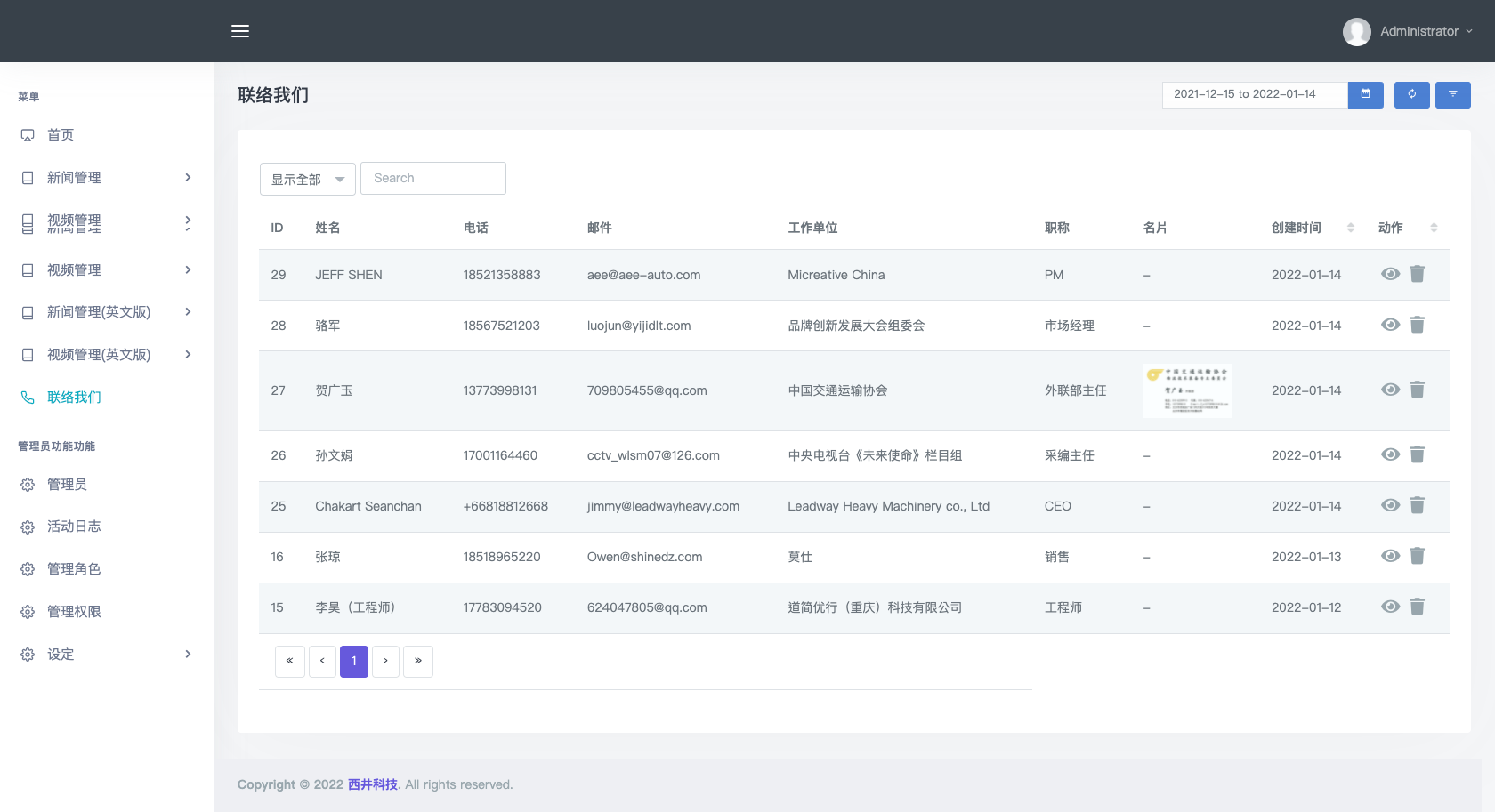Click the Search input field
1495x812 pixels.
click(x=432, y=178)
